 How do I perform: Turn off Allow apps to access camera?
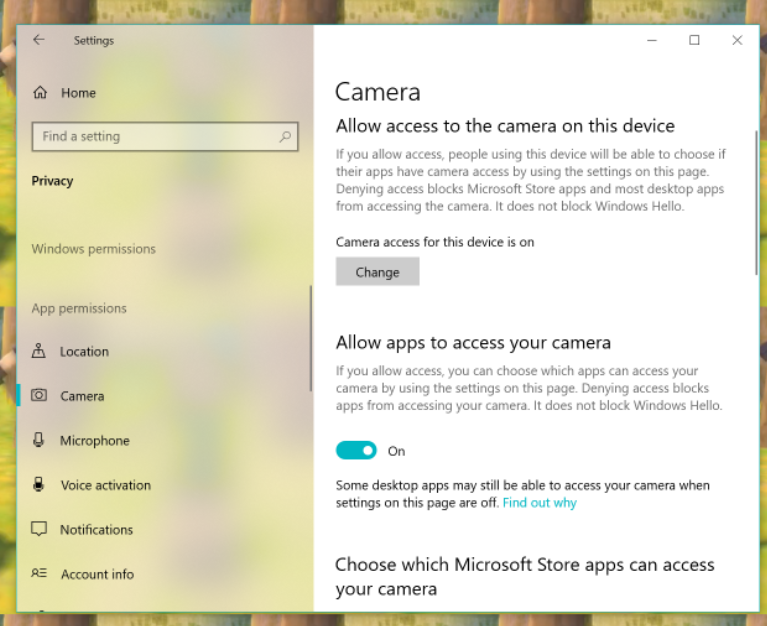click(x=356, y=451)
